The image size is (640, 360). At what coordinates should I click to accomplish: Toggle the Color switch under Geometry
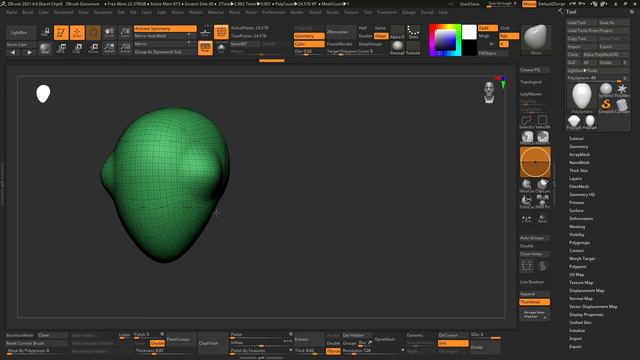[309, 44]
